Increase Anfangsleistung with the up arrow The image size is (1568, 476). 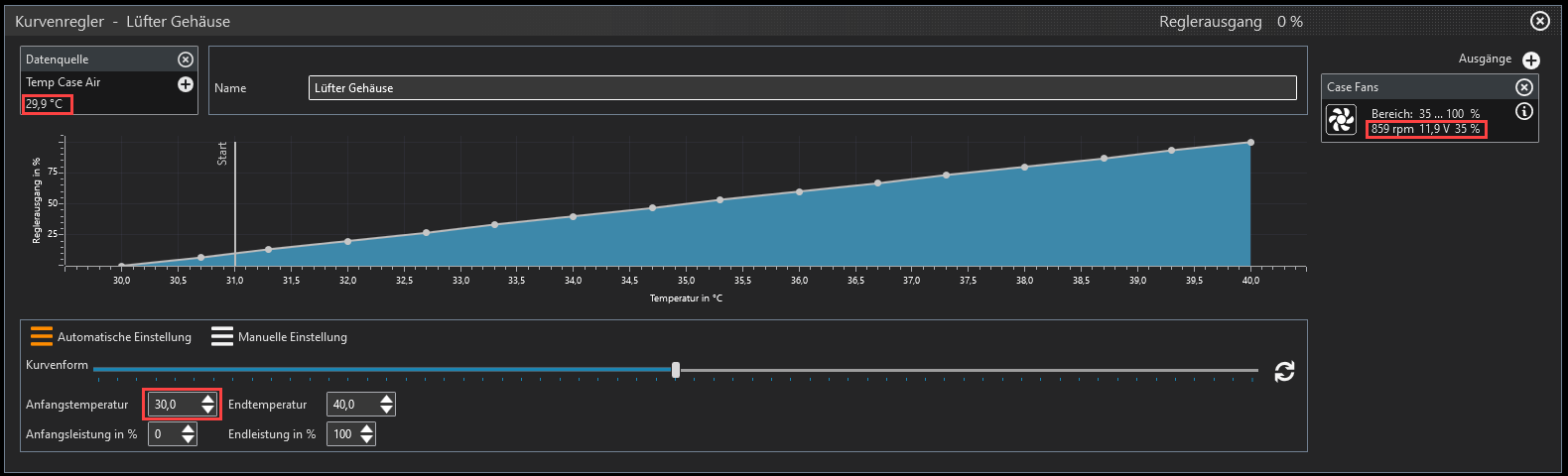188,428
